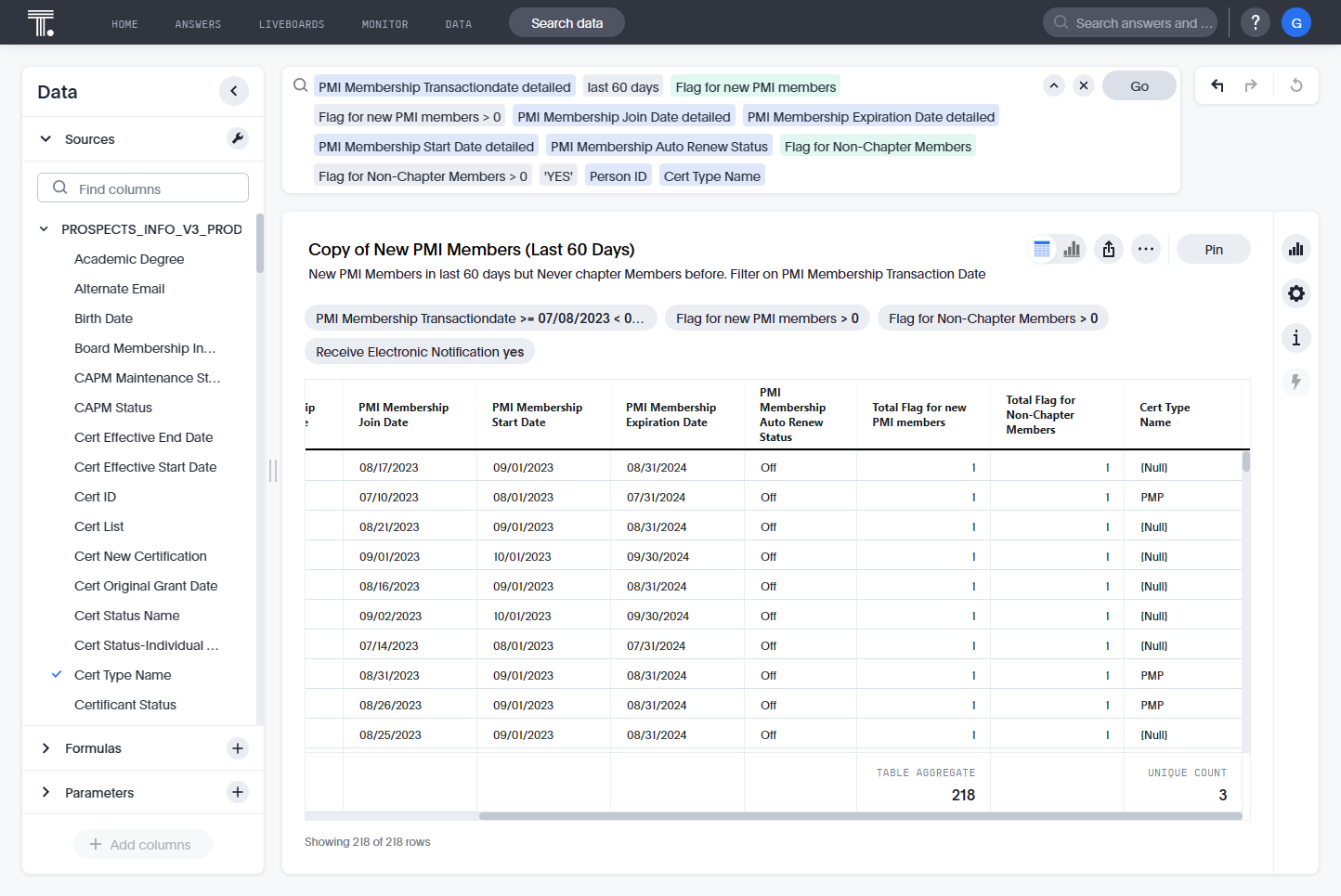Pin the answer to a Liveboard
The height and width of the screenshot is (896, 1341).
1214,249
